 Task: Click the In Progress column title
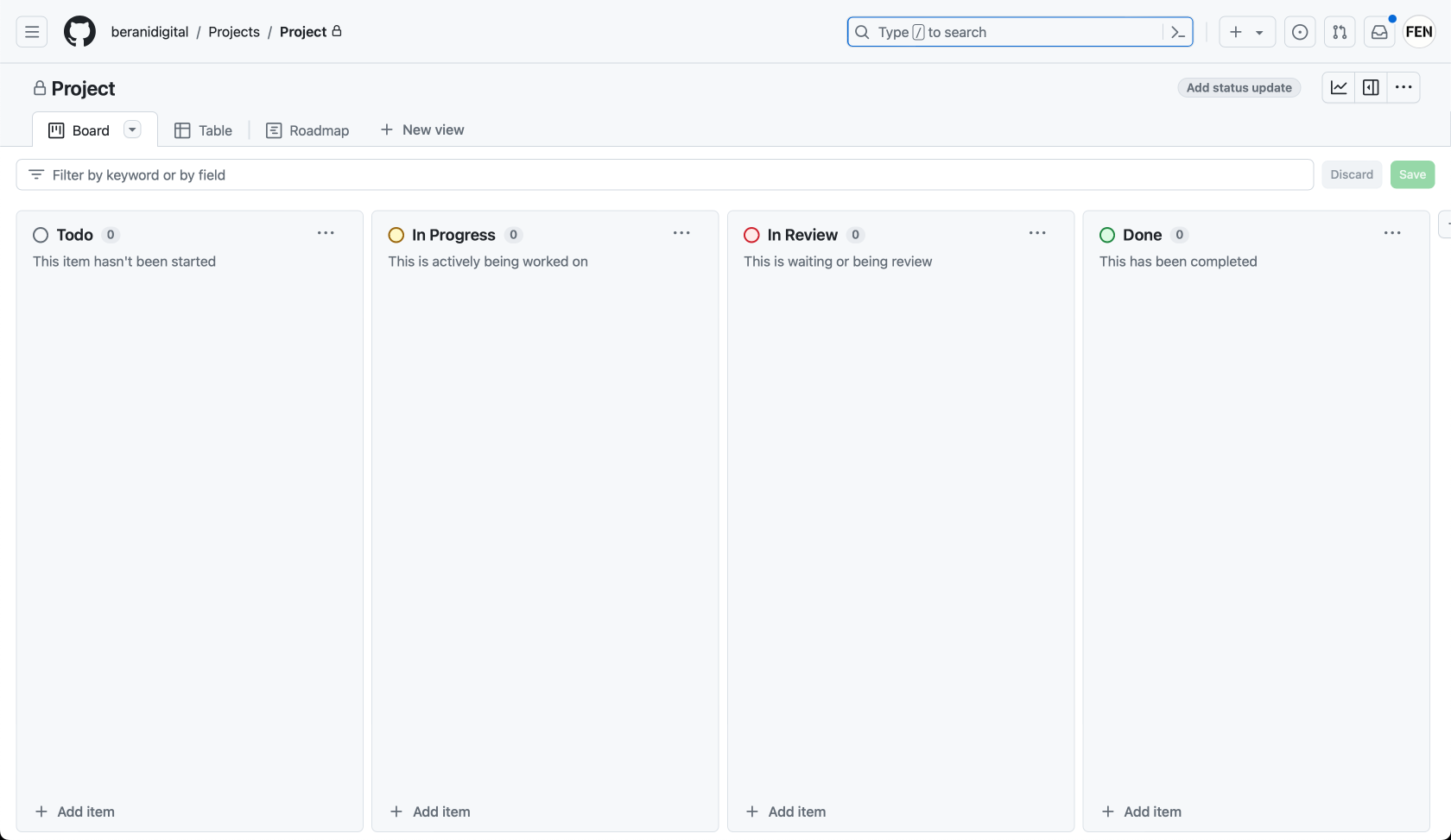click(x=453, y=235)
